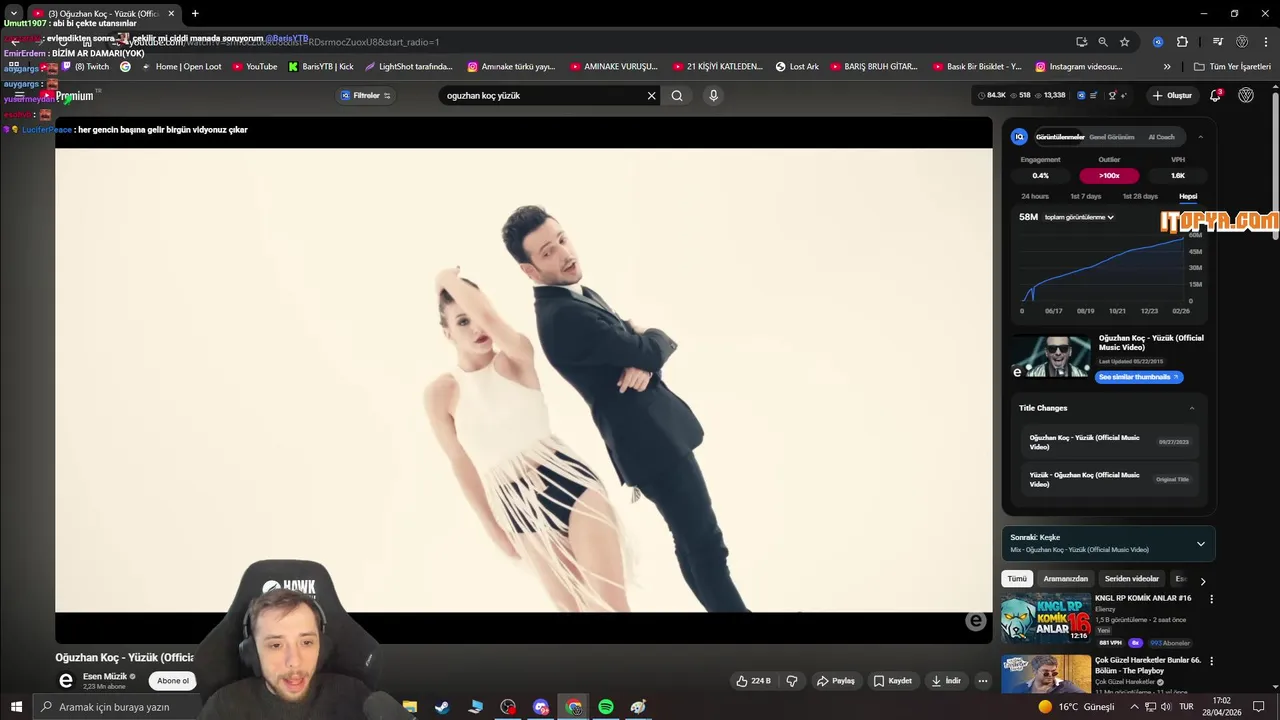
Task: Like the video with 224 B thumbs up
Action: tap(753, 681)
